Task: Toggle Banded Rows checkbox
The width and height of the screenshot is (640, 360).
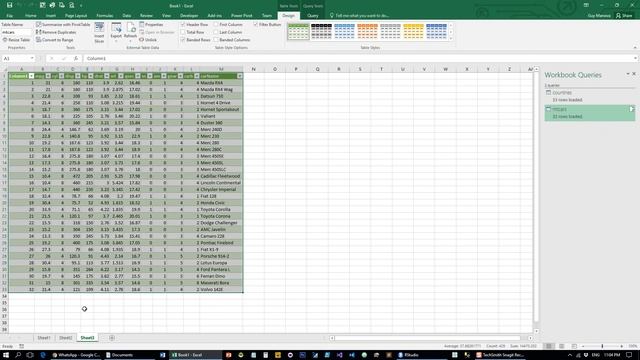Action: [183, 40]
